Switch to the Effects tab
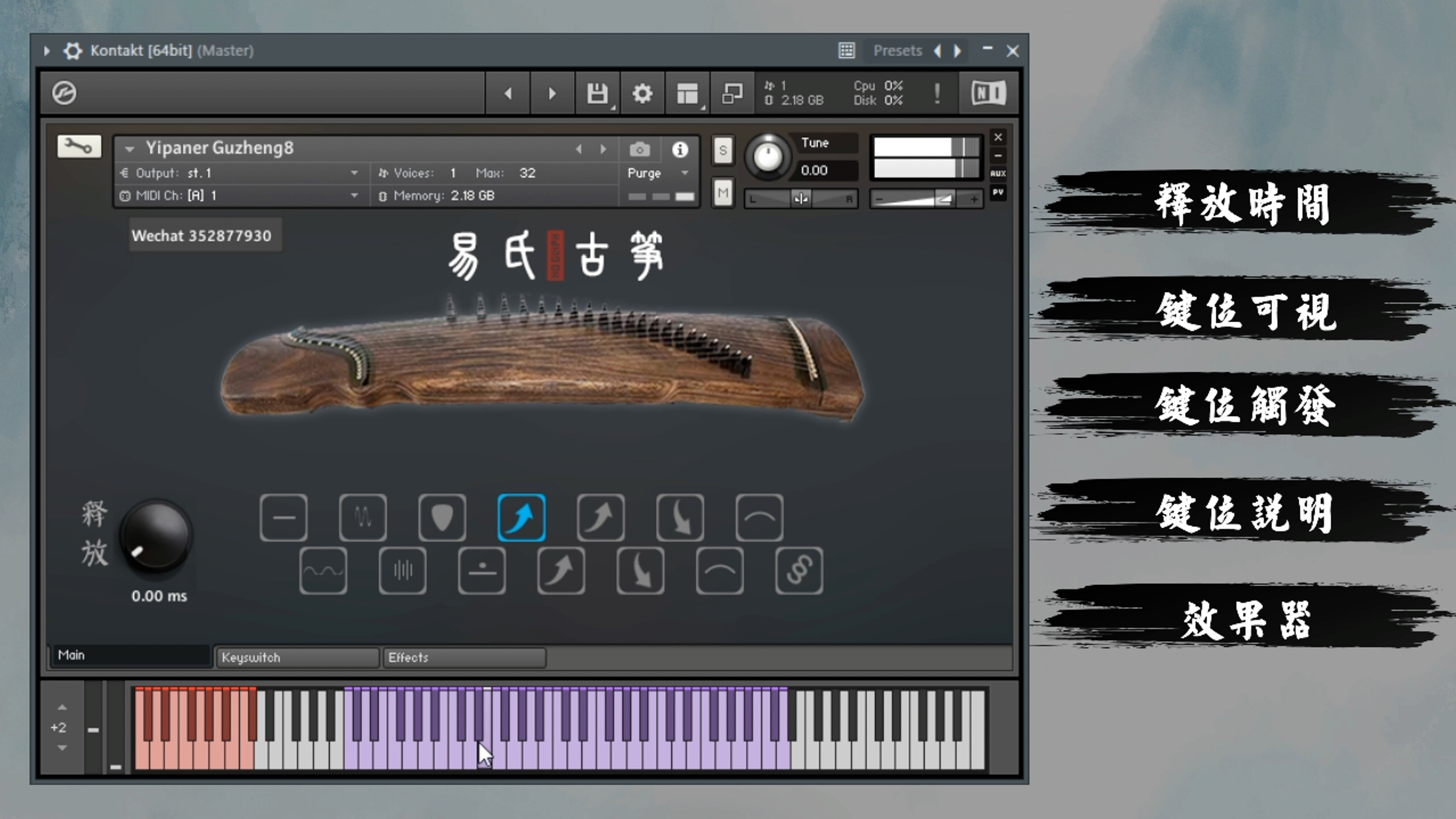Screen dimensions: 1456x819 coord(464,657)
